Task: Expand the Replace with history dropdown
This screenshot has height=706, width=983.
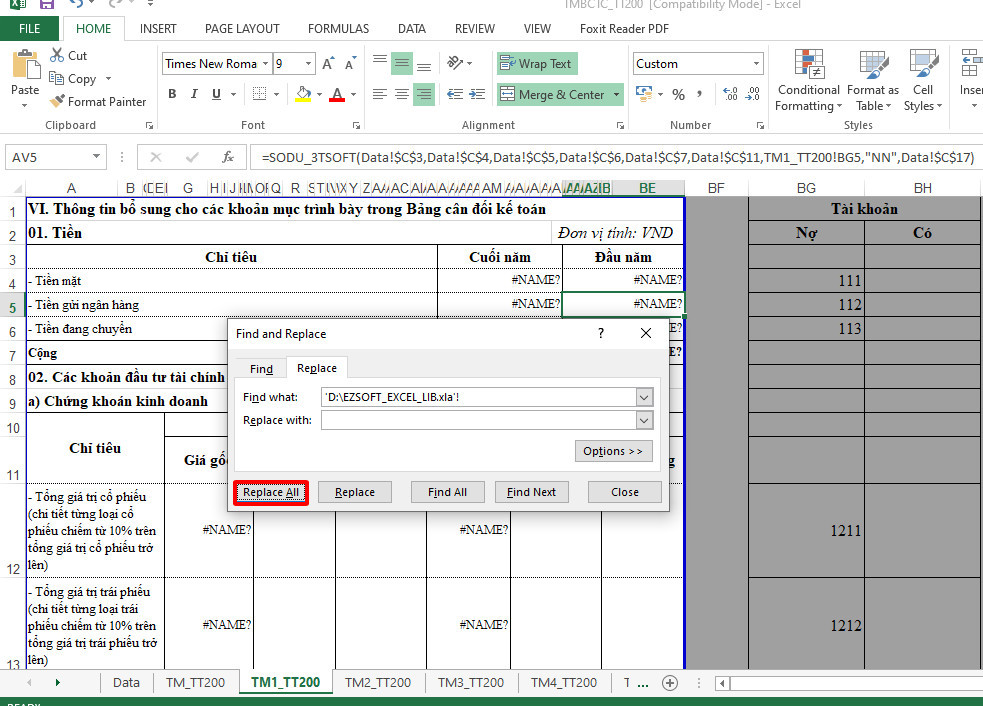Action: [x=644, y=420]
